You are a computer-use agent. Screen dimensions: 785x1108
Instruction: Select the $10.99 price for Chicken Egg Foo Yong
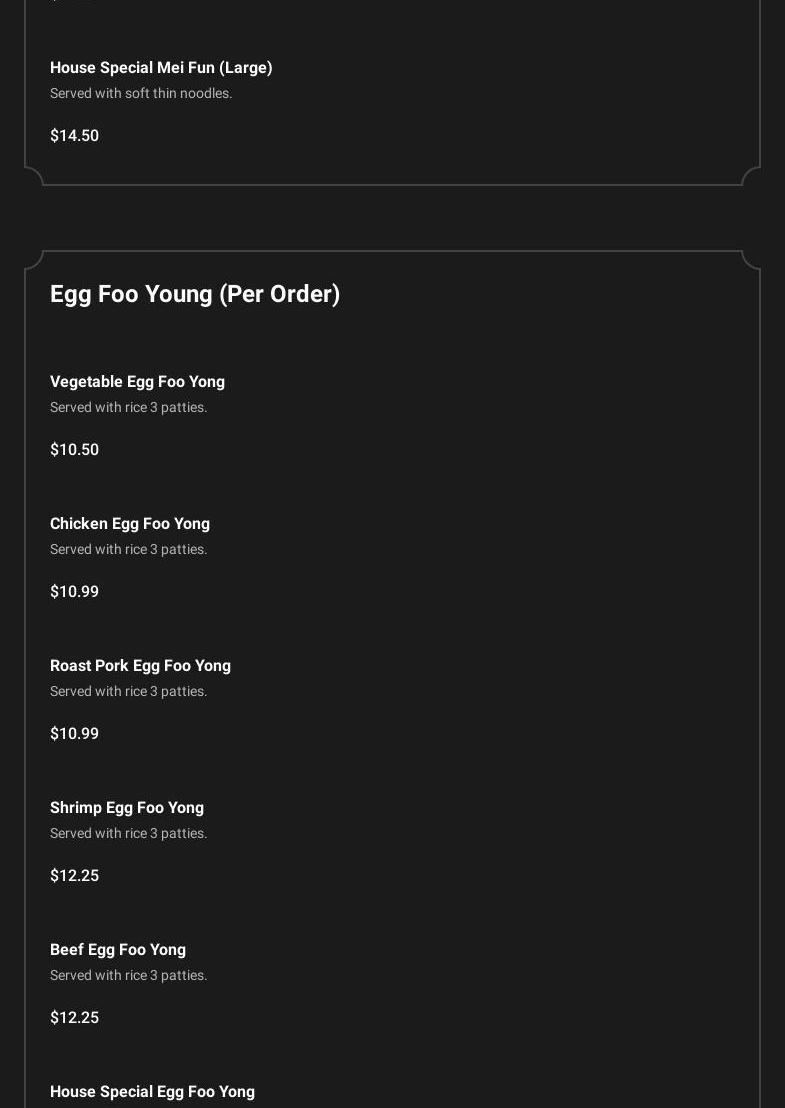coord(74,592)
